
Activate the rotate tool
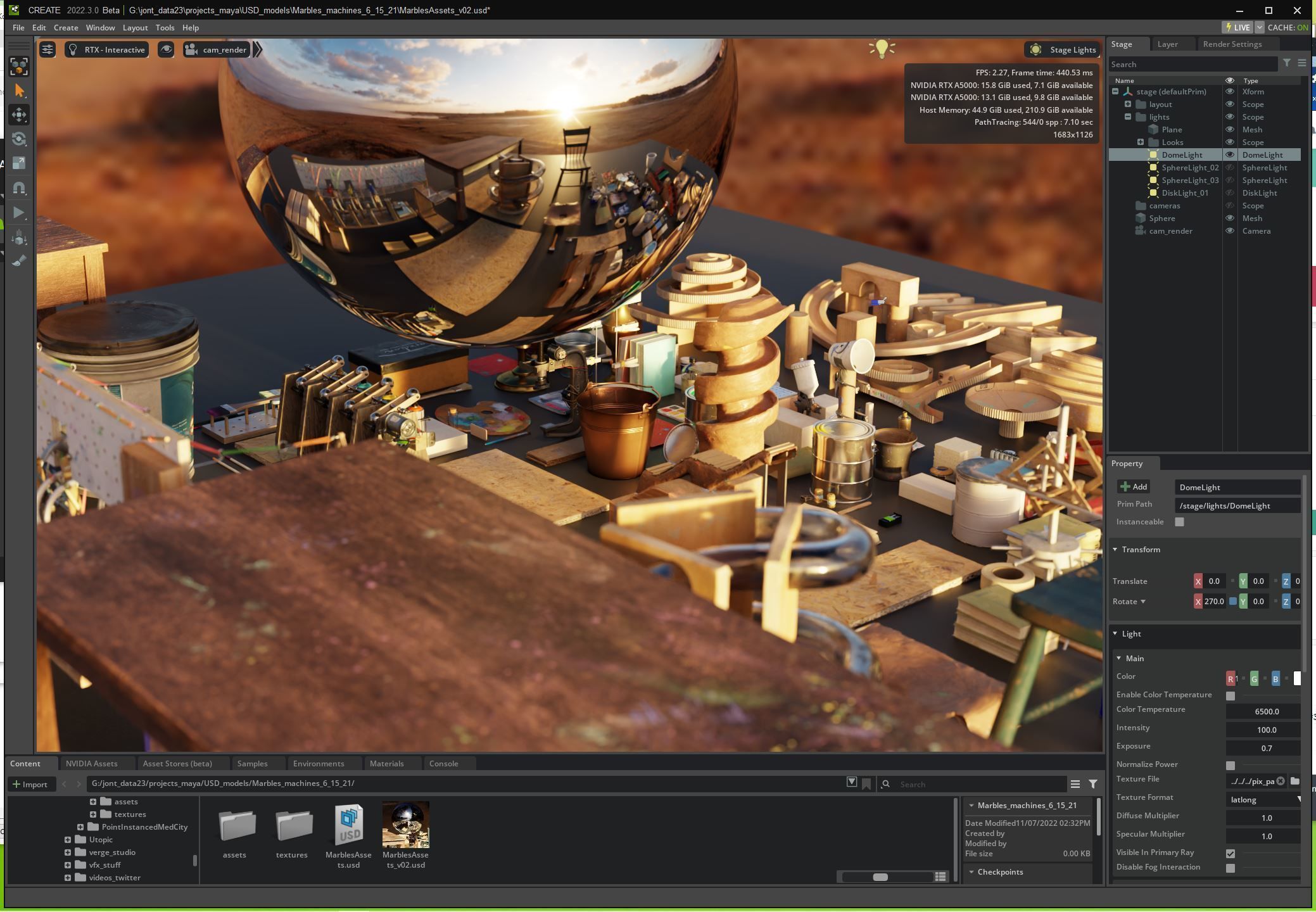(19, 139)
